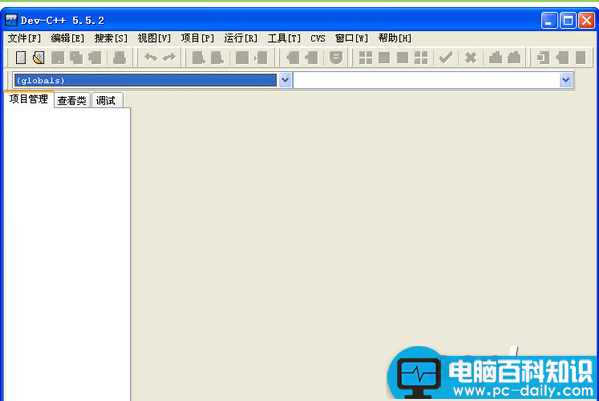The width and height of the screenshot is (599, 401).
Task: Open the 文件[F] menu
Action: pos(24,38)
